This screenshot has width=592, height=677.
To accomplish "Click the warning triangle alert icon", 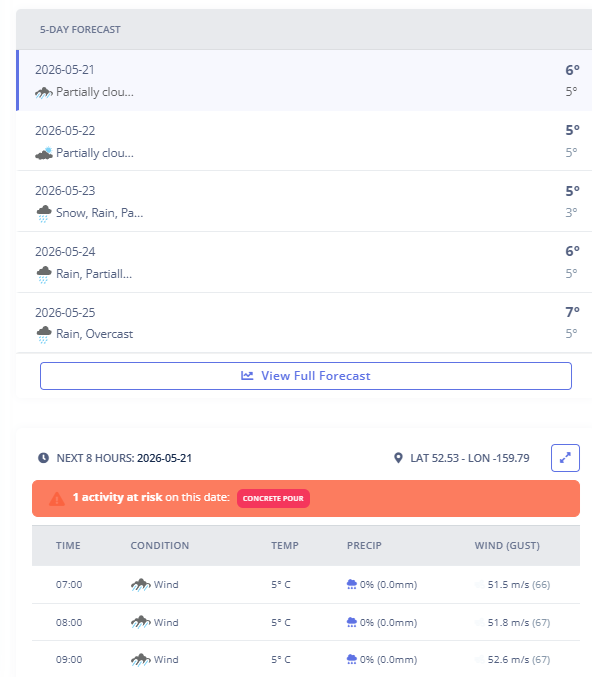I will coord(57,499).
